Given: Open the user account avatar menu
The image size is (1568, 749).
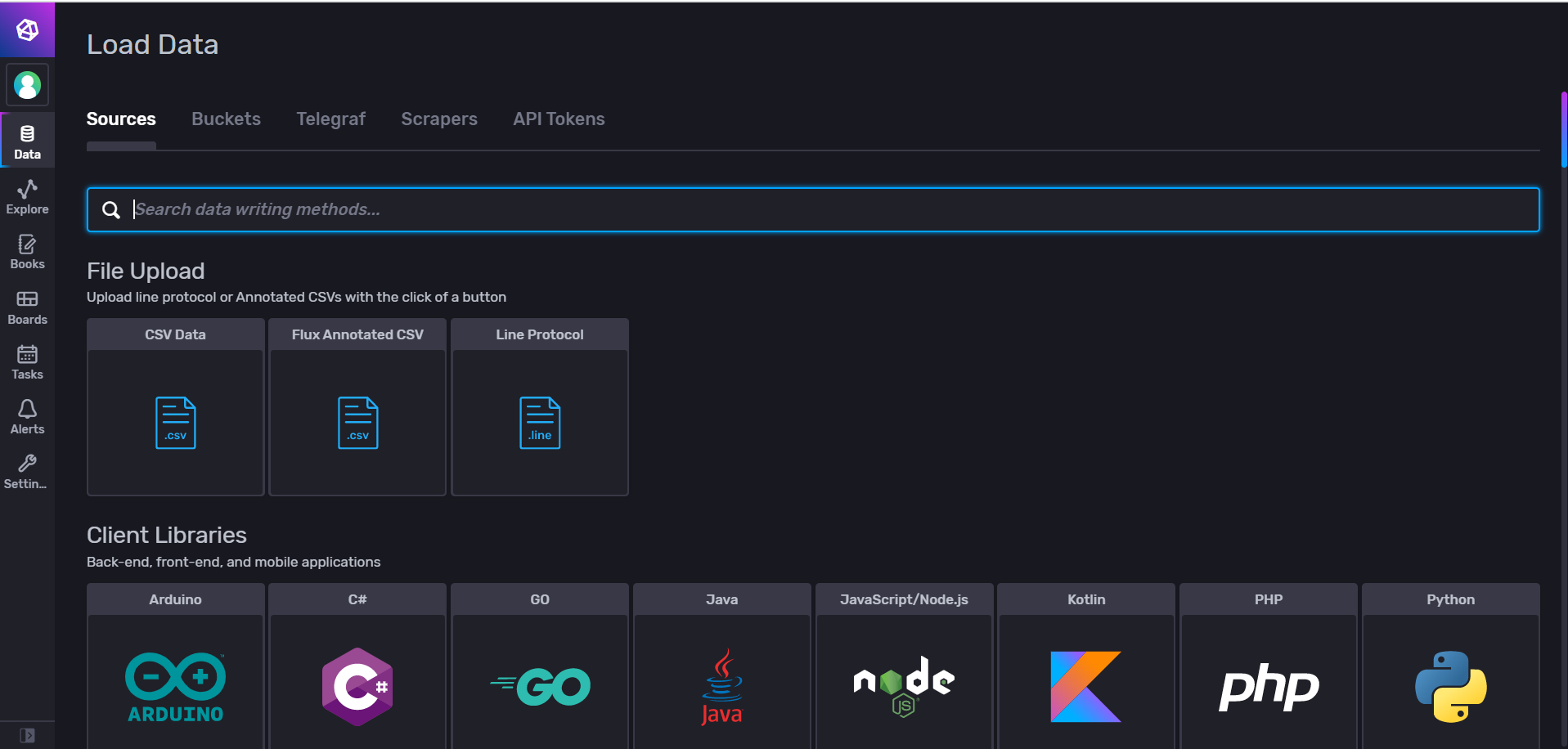Looking at the screenshot, I should (27, 85).
